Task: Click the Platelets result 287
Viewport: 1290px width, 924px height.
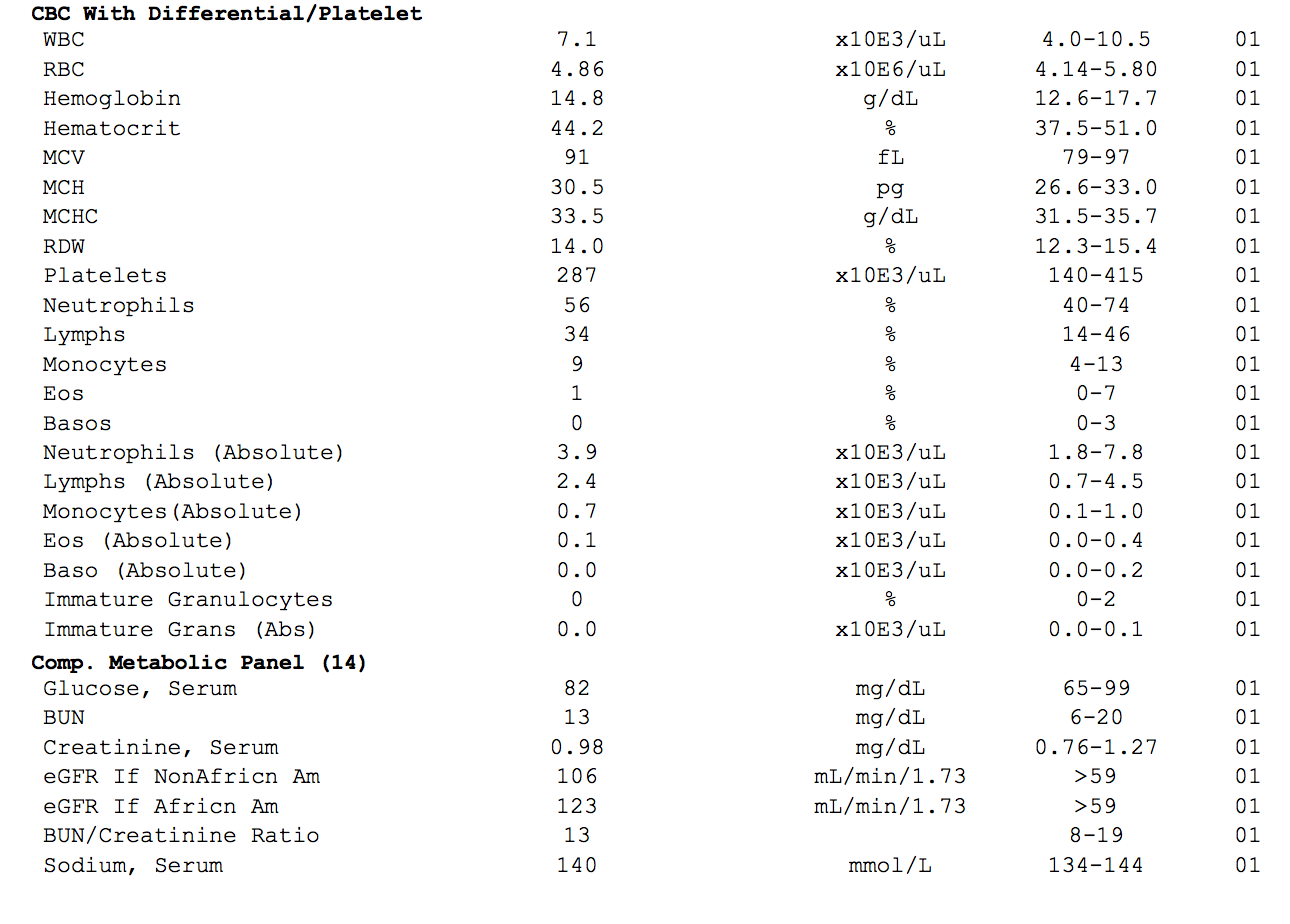Action: 577,276
